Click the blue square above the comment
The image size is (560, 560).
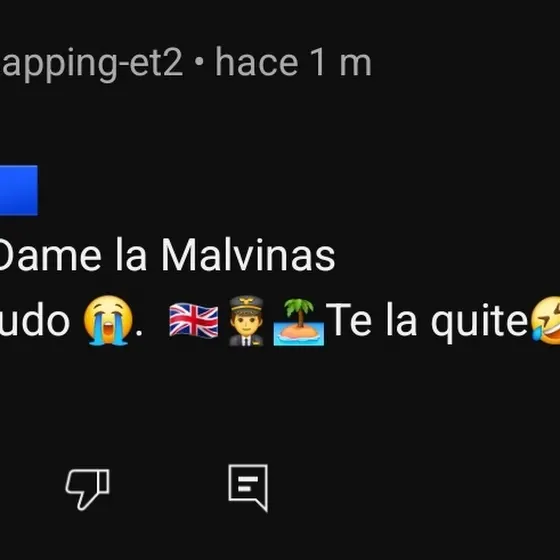tap(19, 190)
